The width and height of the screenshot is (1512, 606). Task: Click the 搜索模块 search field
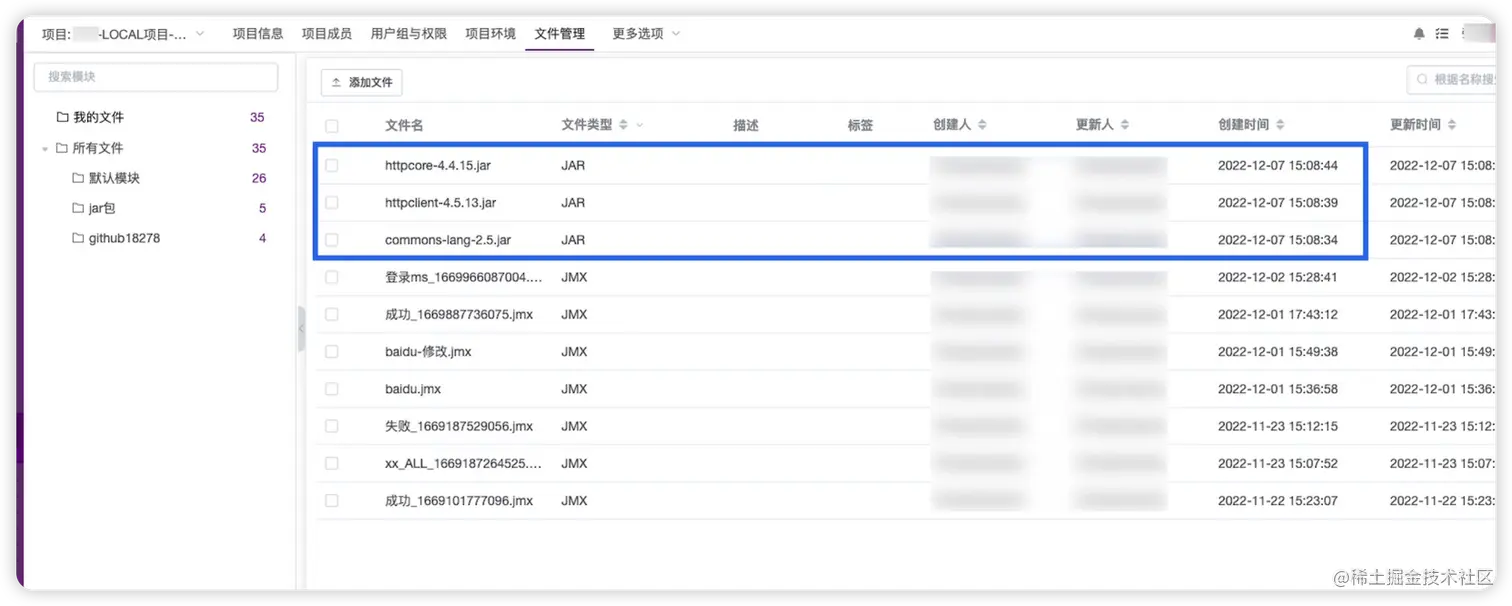click(155, 76)
